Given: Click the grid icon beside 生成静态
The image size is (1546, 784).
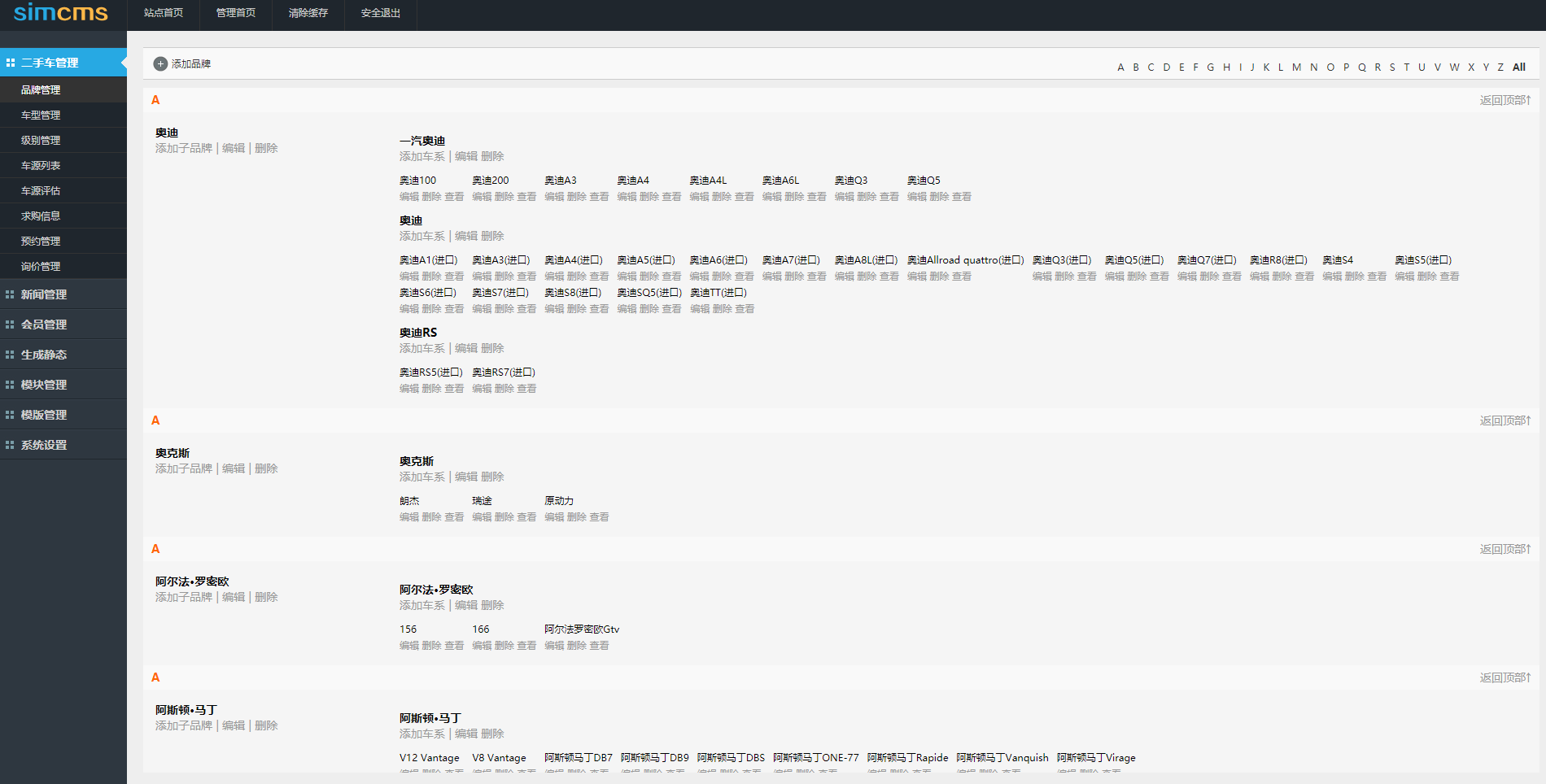Looking at the screenshot, I should coord(10,354).
